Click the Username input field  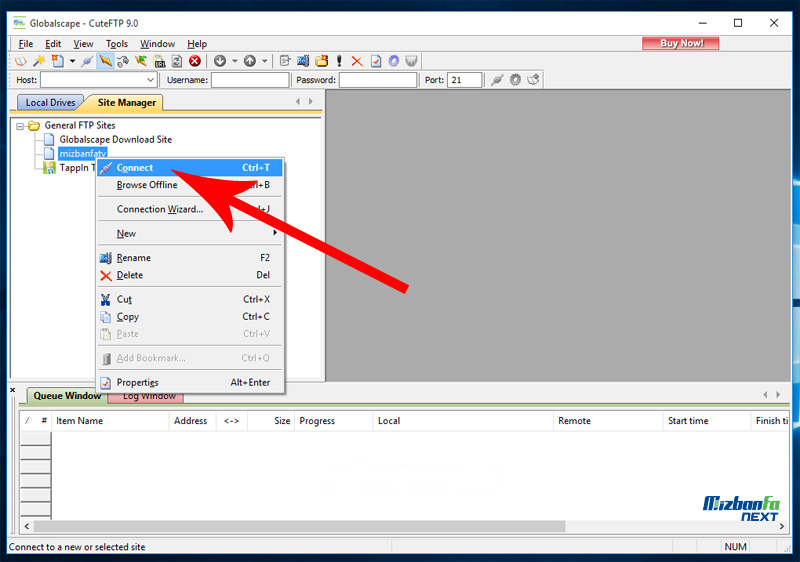point(249,80)
